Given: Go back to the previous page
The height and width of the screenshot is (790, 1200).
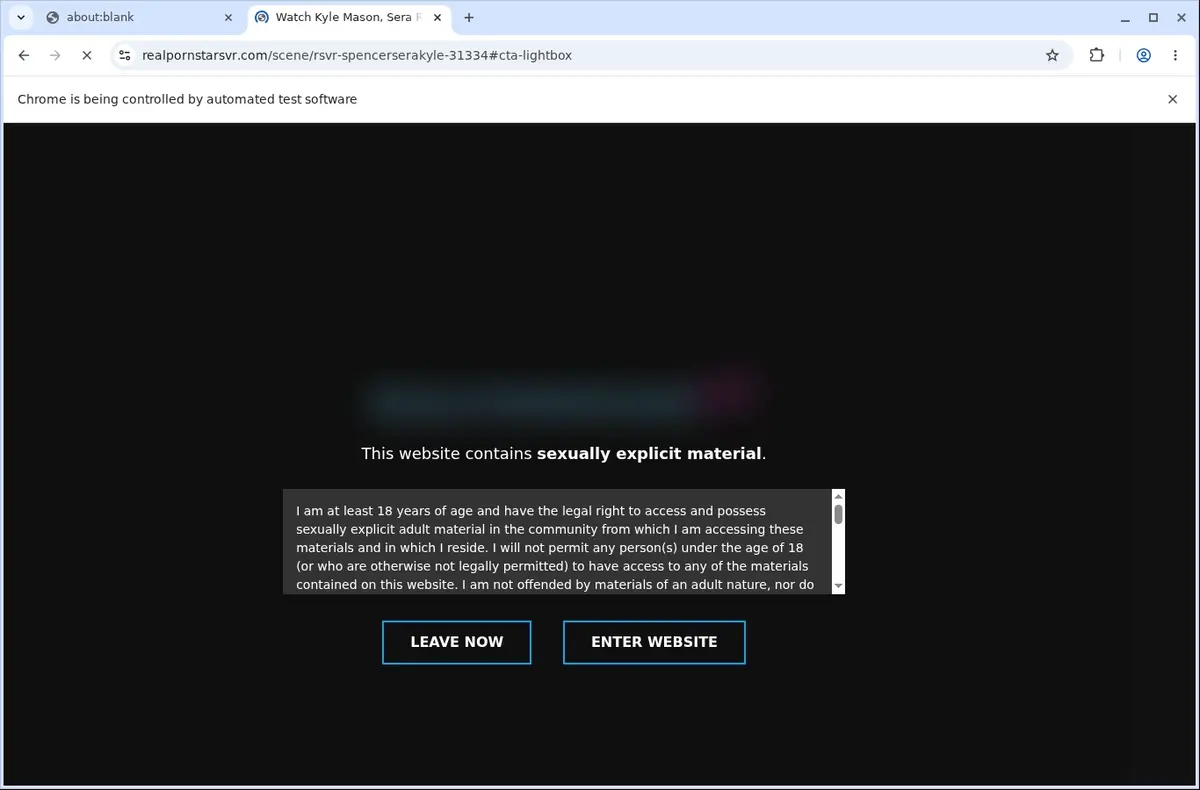Looking at the screenshot, I should (x=24, y=56).
